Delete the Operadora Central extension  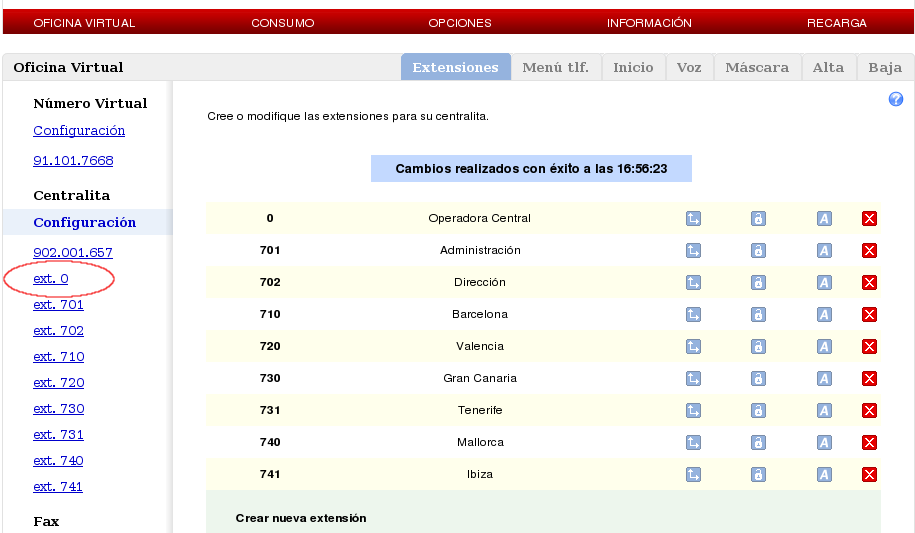pyautogui.click(x=869, y=219)
